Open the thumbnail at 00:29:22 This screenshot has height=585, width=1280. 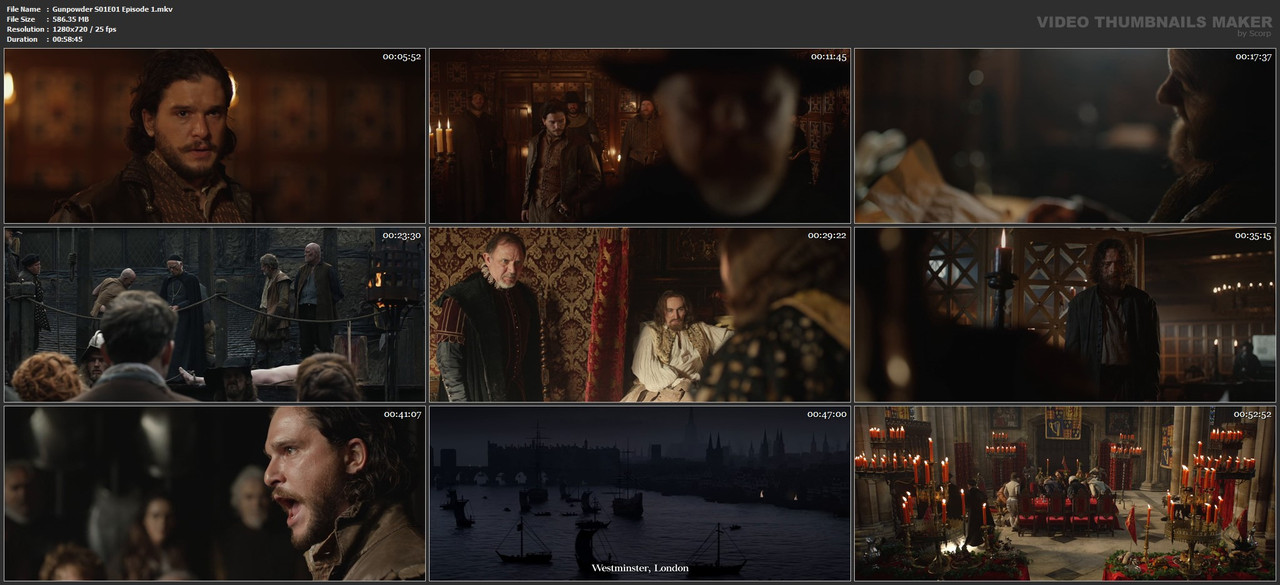coord(640,314)
